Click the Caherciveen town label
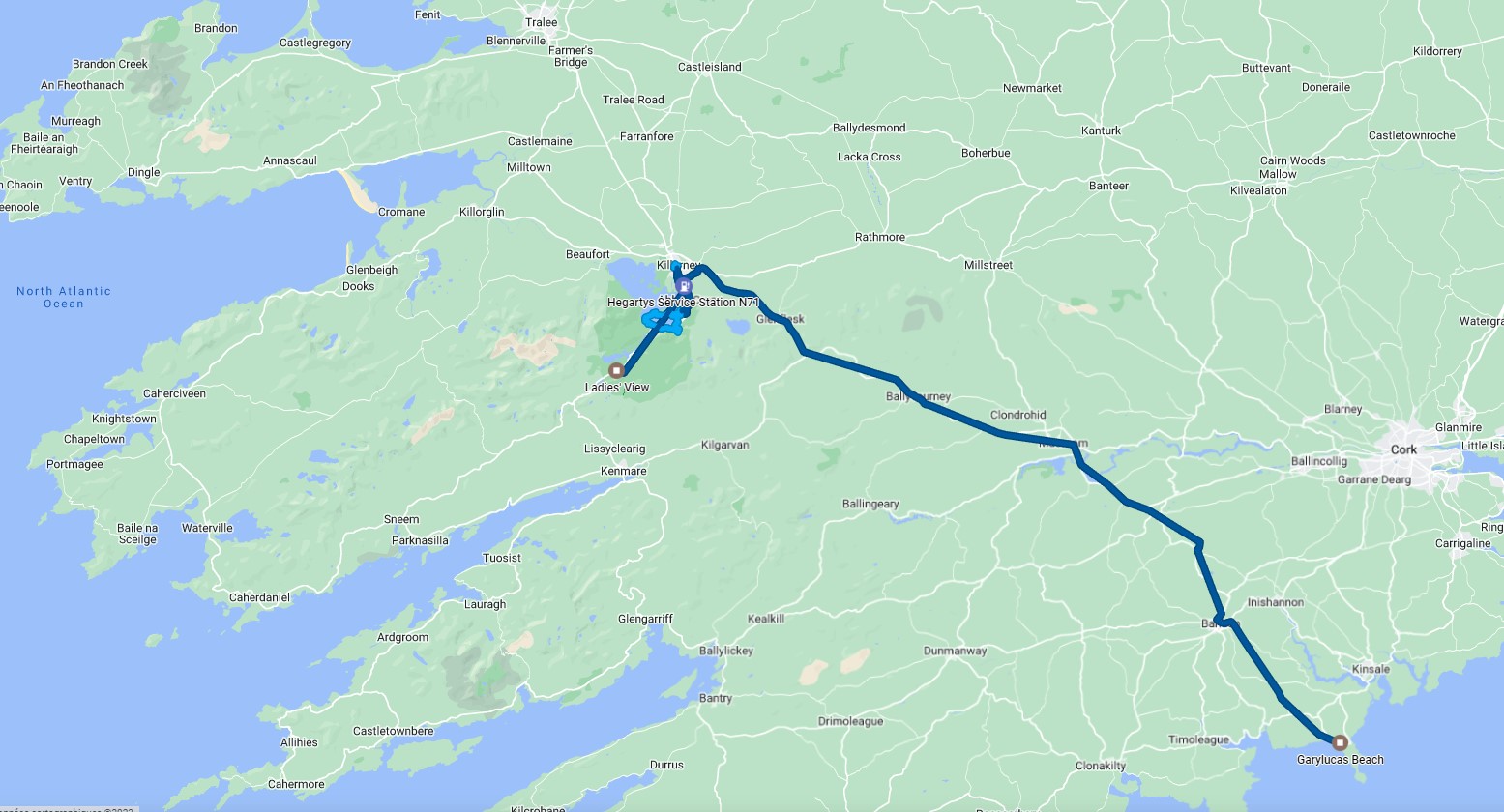 click(174, 393)
